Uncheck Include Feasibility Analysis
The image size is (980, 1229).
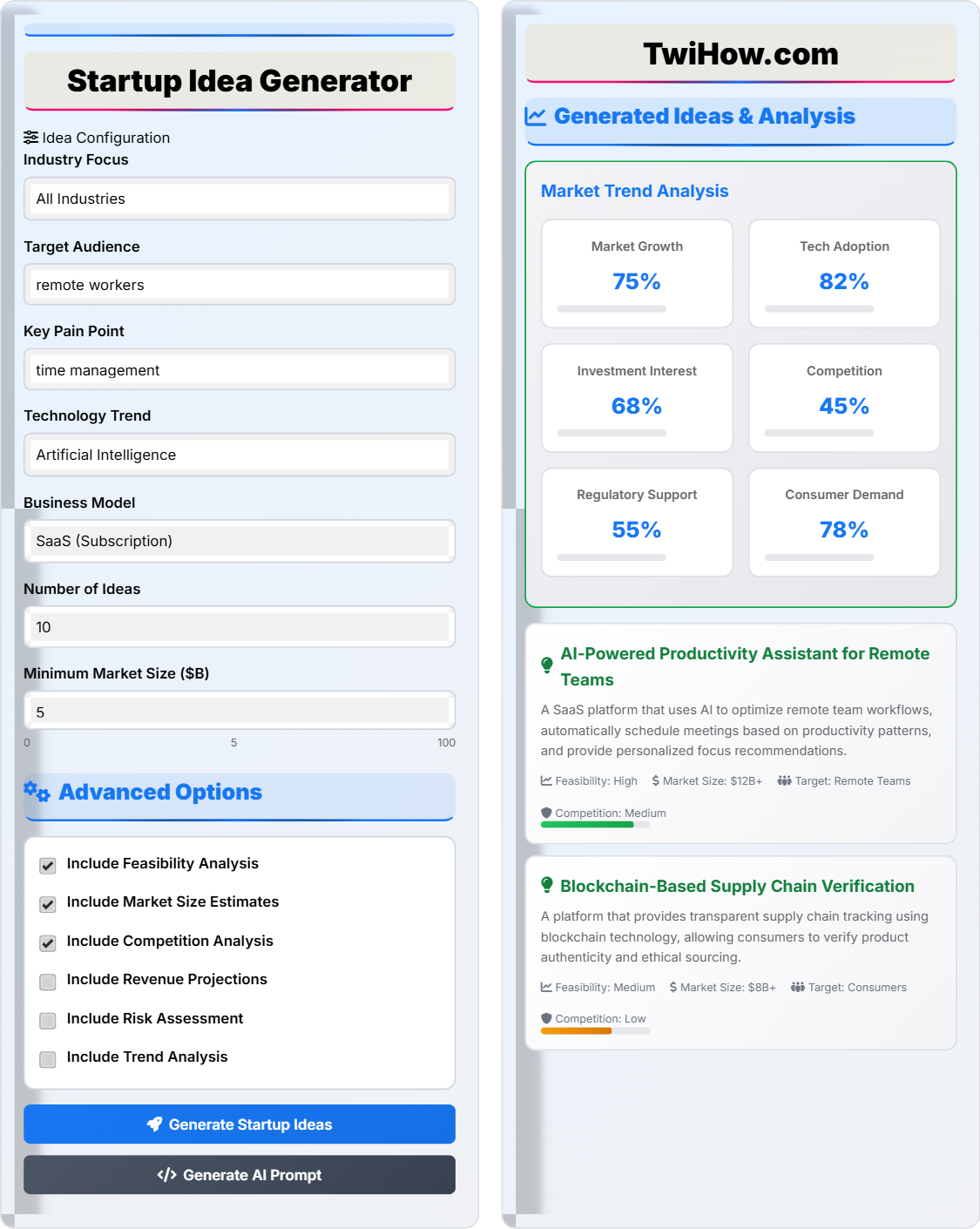tap(48, 866)
